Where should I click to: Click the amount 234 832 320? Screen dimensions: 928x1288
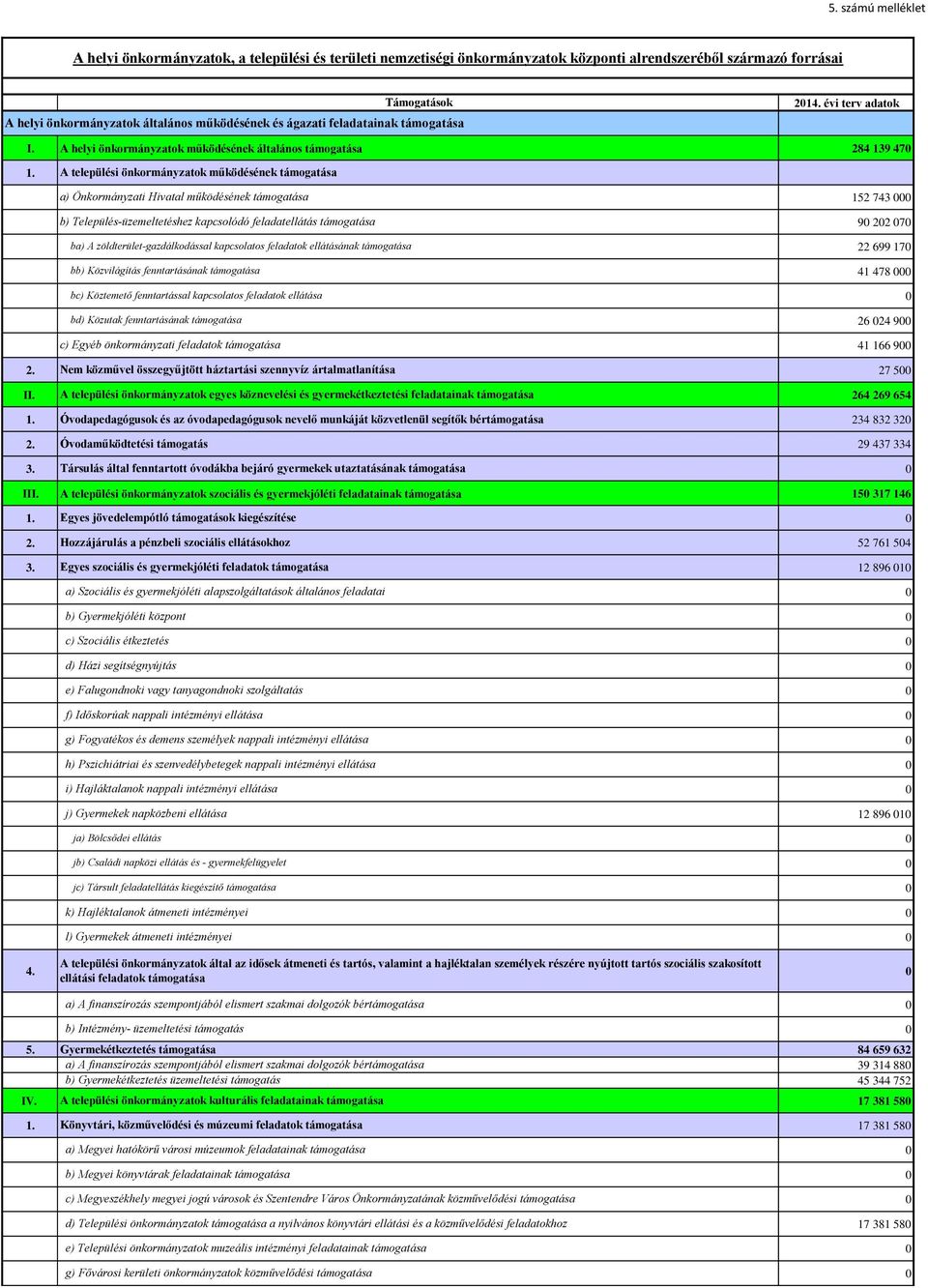881,420
